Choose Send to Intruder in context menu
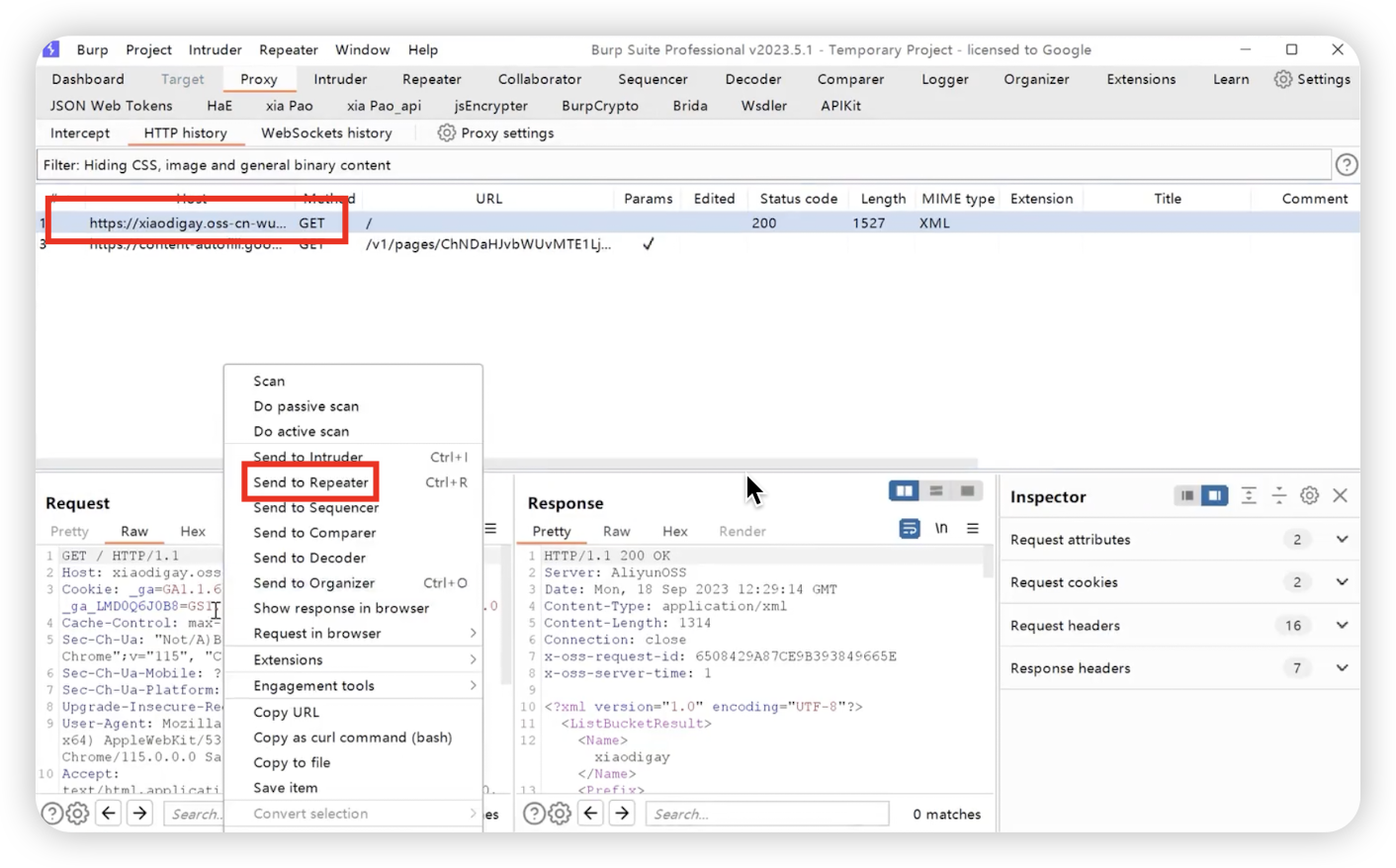 coord(353,457)
